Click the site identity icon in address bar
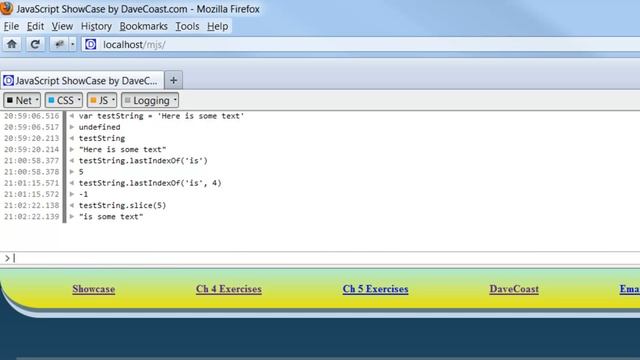This screenshot has width=640, height=360. [91, 44]
